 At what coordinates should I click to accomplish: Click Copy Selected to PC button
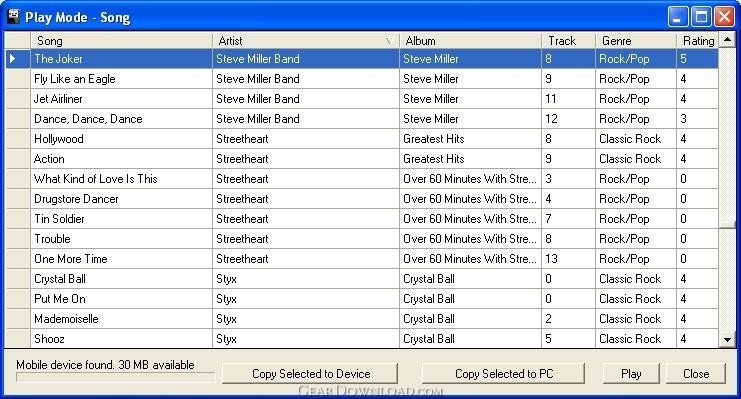tap(503, 373)
